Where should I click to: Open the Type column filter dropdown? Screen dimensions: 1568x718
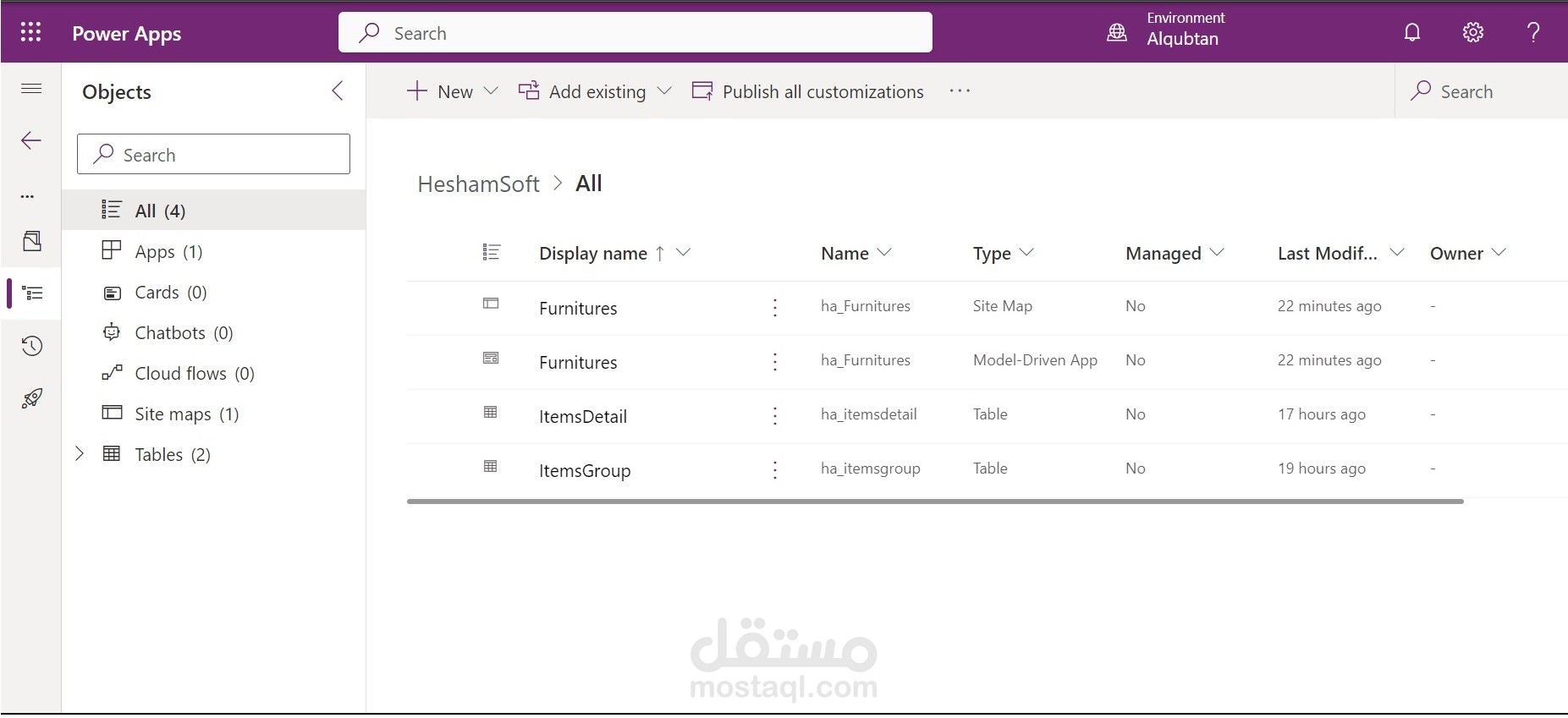[x=1026, y=252]
